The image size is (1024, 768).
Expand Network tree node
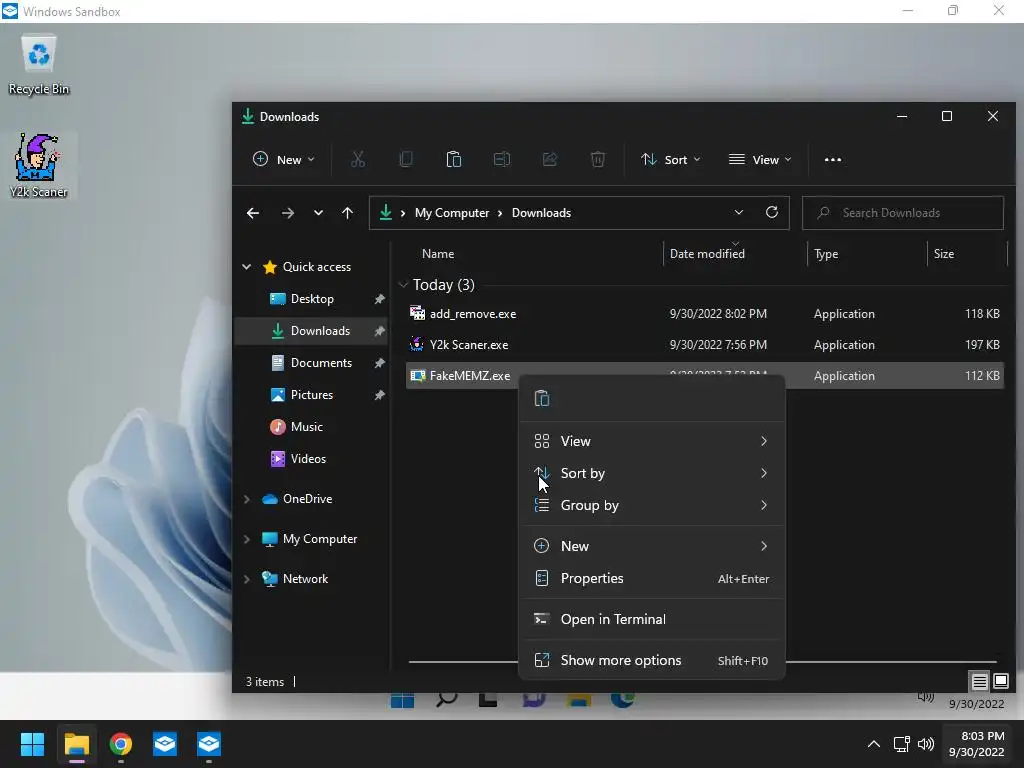(247, 579)
